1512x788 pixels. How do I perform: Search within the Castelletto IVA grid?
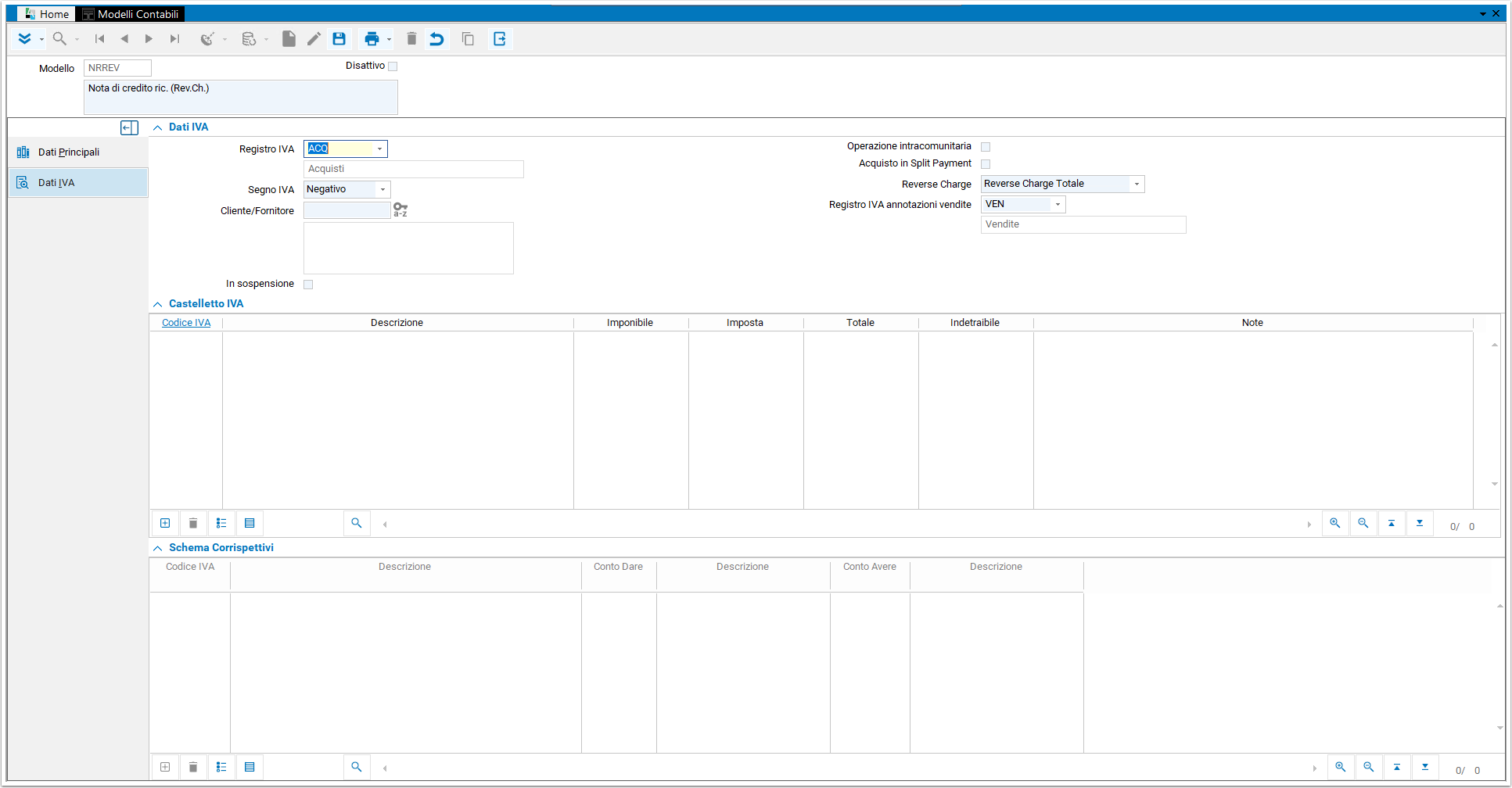point(357,523)
